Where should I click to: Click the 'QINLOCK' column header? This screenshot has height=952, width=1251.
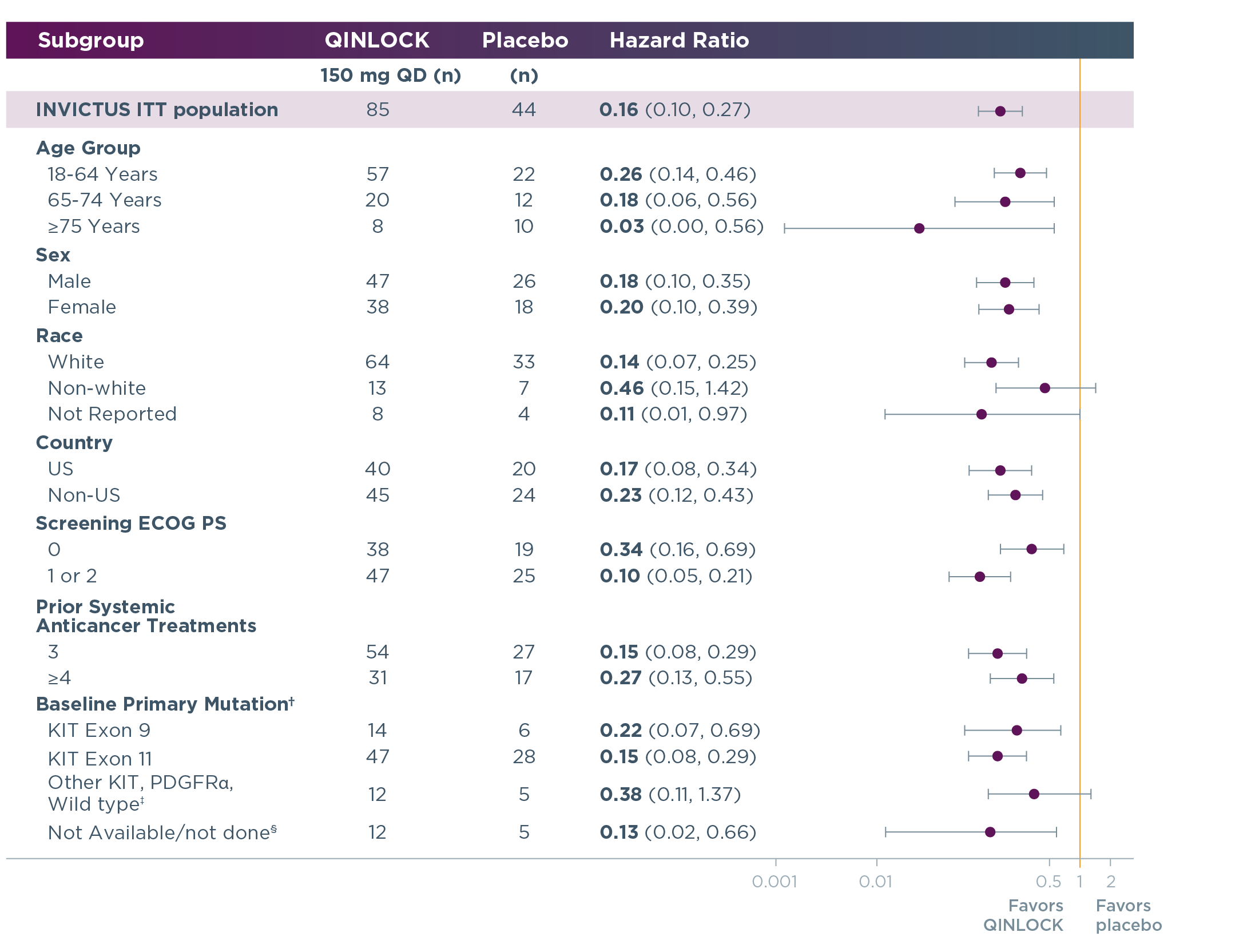pyautogui.click(x=377, y=40)
